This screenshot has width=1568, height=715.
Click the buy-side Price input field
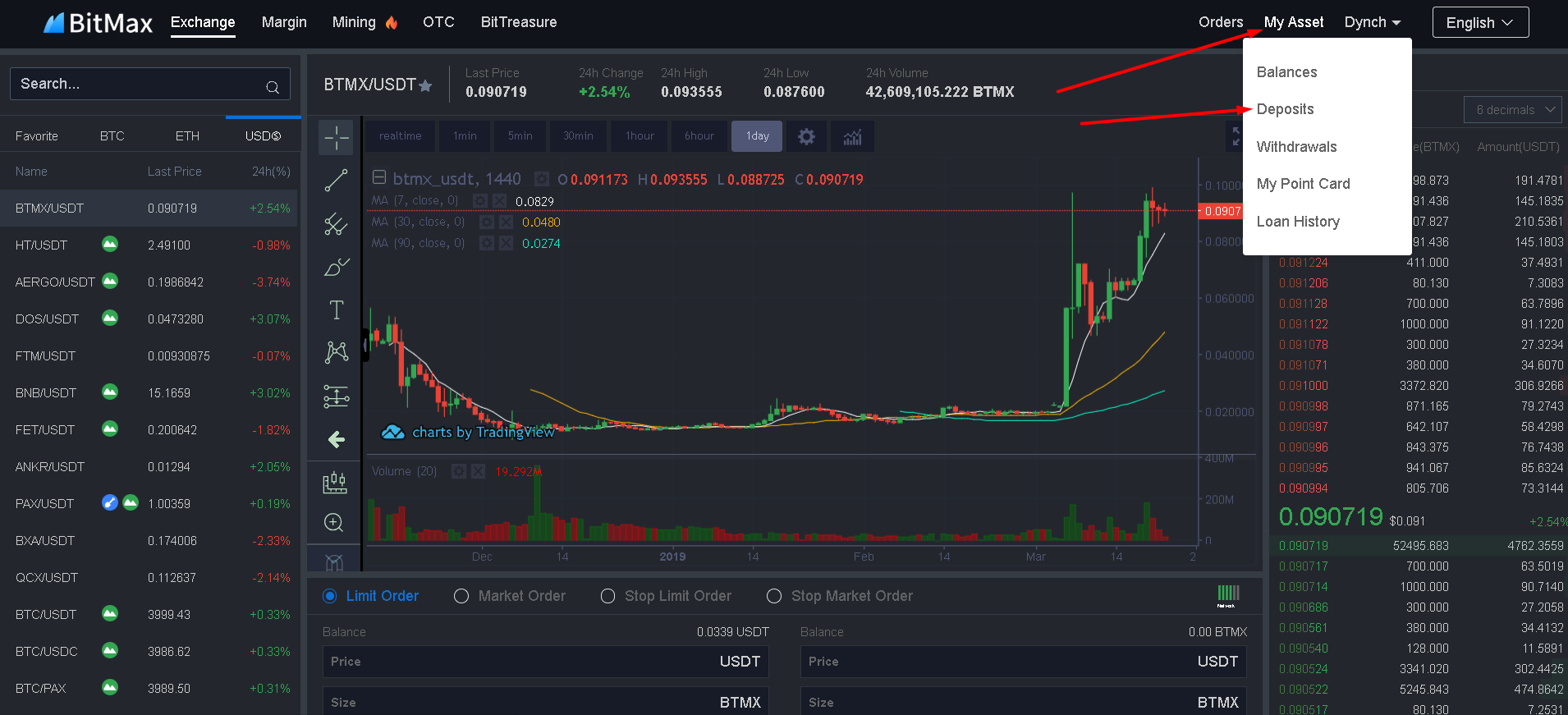(546, 662)
